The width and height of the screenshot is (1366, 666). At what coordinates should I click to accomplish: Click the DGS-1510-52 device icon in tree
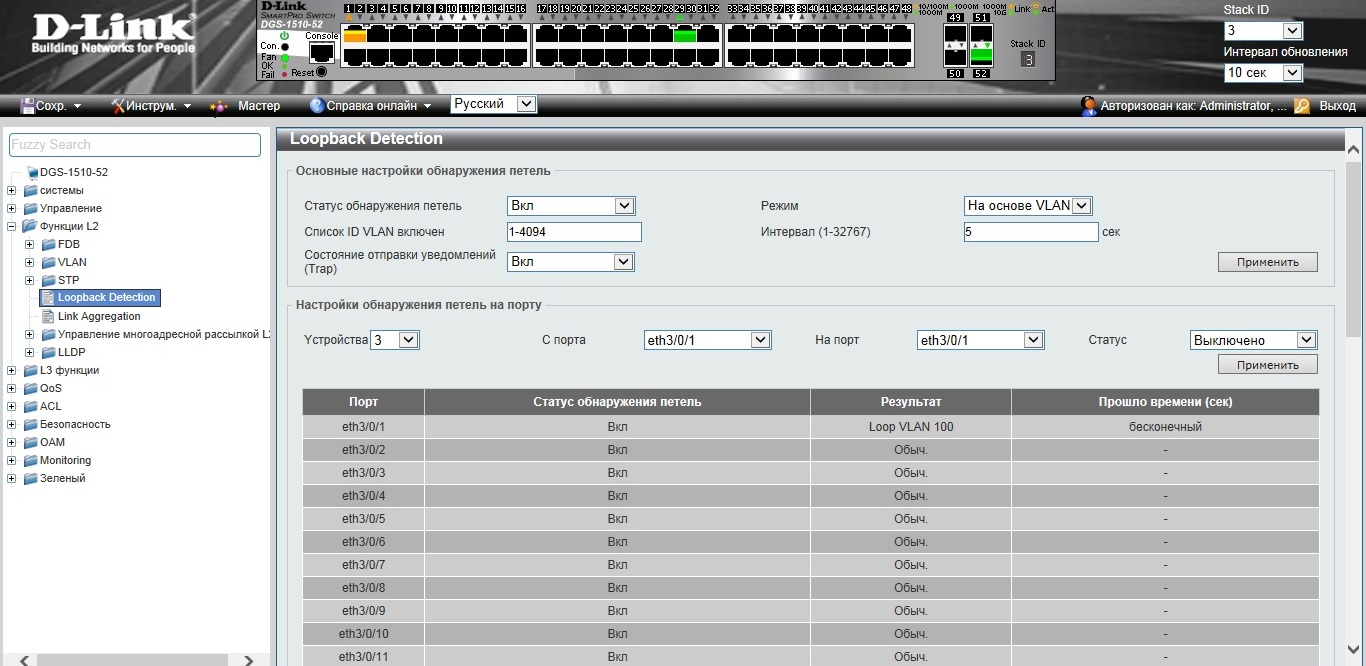point(33,172)
